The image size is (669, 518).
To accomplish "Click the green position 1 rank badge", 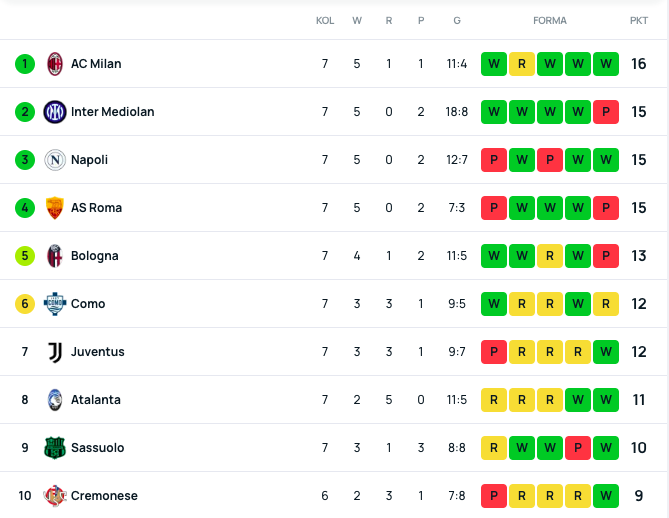I will [x=25, y=64].
